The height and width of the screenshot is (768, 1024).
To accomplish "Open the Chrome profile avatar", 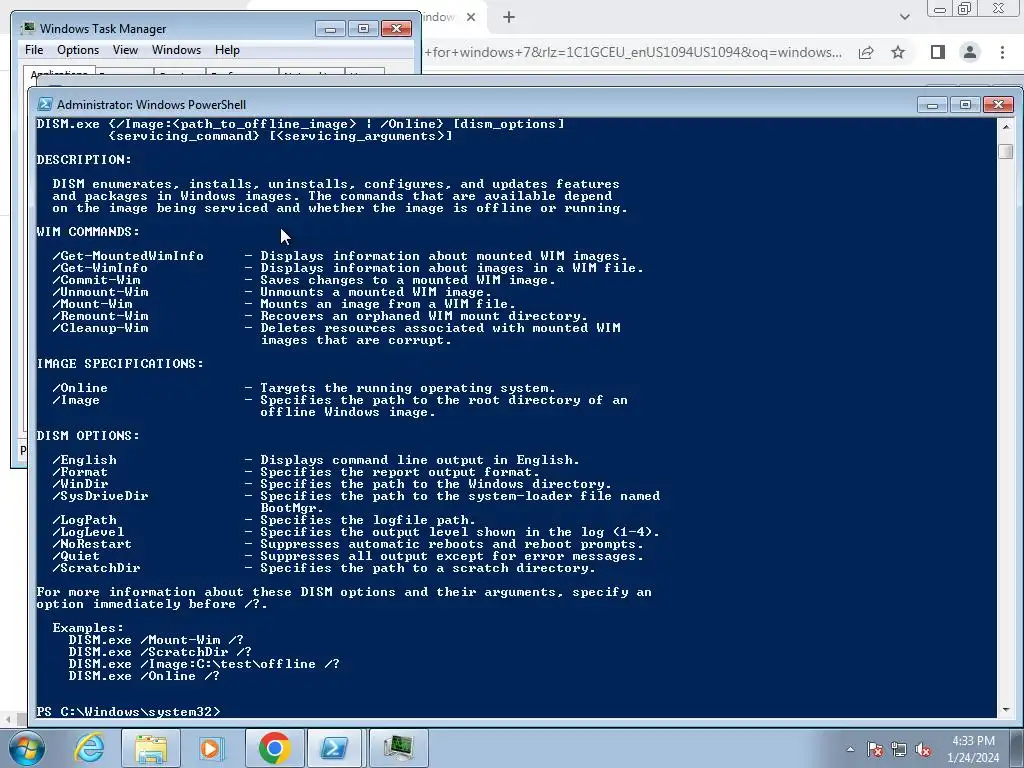I will [970, 52].
